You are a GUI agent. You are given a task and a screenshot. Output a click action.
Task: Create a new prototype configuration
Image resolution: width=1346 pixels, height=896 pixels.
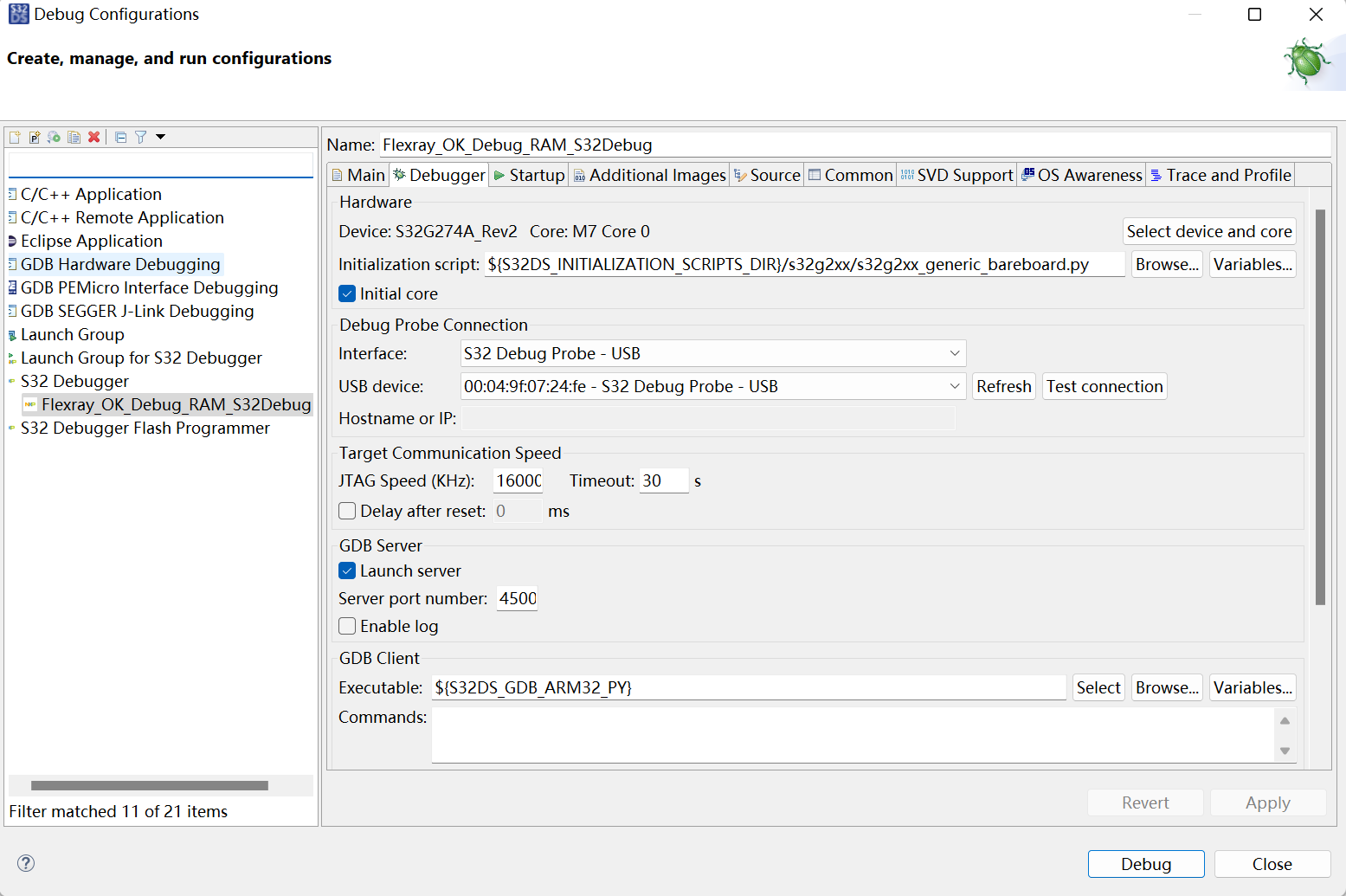(x=35, y=137)
